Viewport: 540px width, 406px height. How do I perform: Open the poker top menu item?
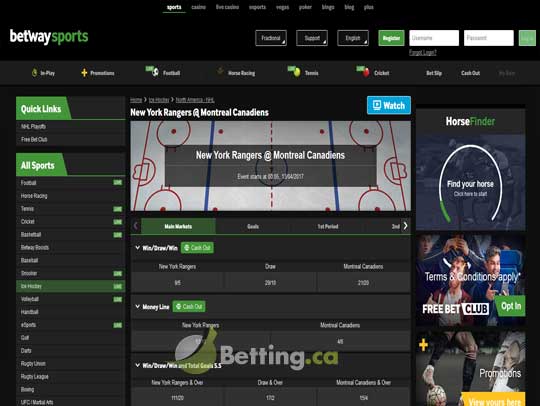(x=305, y=7)
